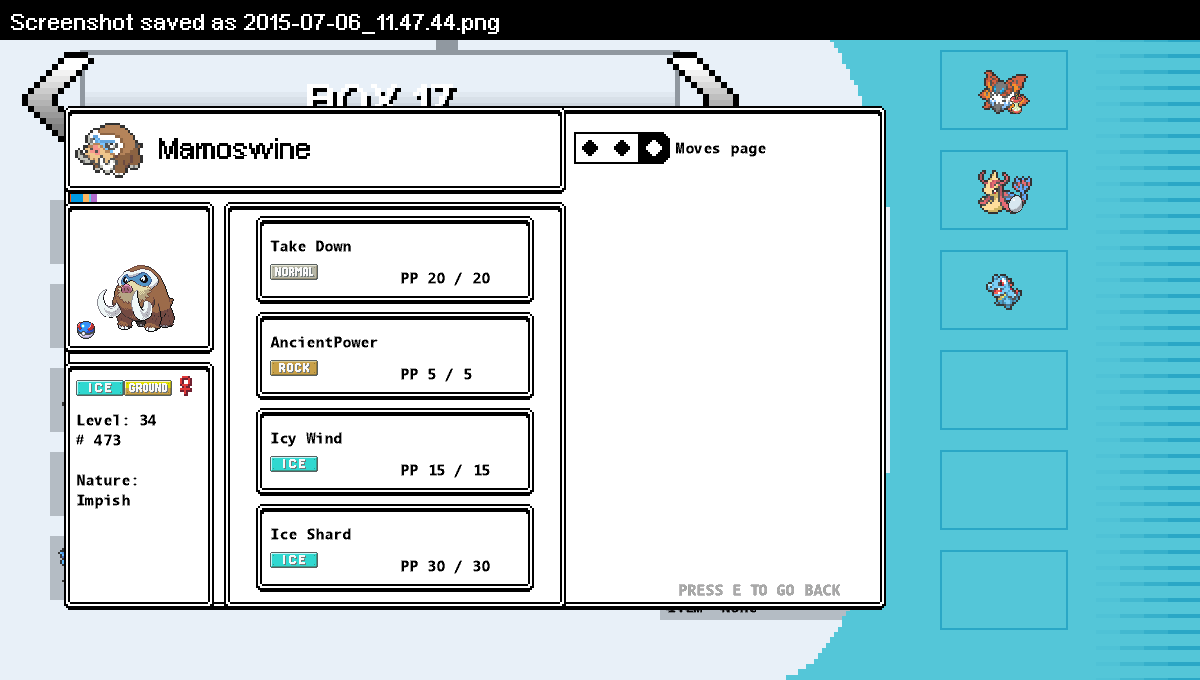Image resolution: width=1200 pixels, height=680 pixels.
Task: Click the Moves page label
Action: [720, 148]
